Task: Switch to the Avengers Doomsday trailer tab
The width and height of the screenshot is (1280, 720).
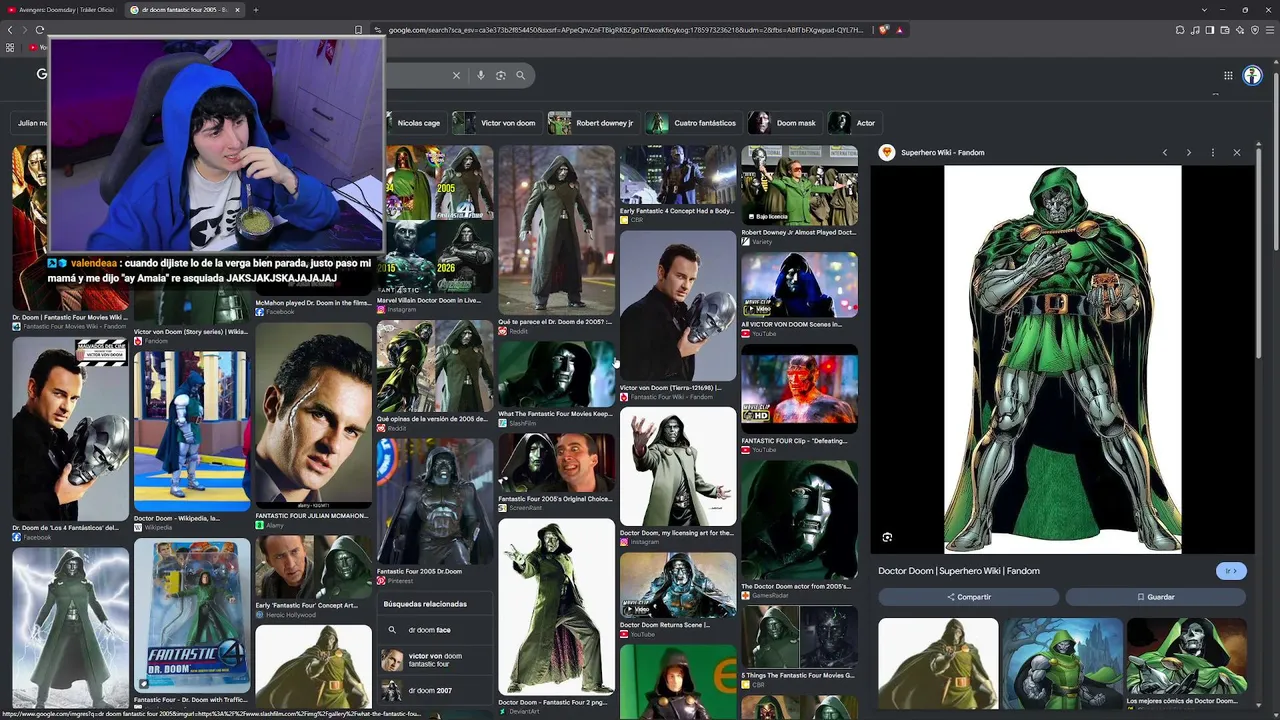Action: coord(60,10)
